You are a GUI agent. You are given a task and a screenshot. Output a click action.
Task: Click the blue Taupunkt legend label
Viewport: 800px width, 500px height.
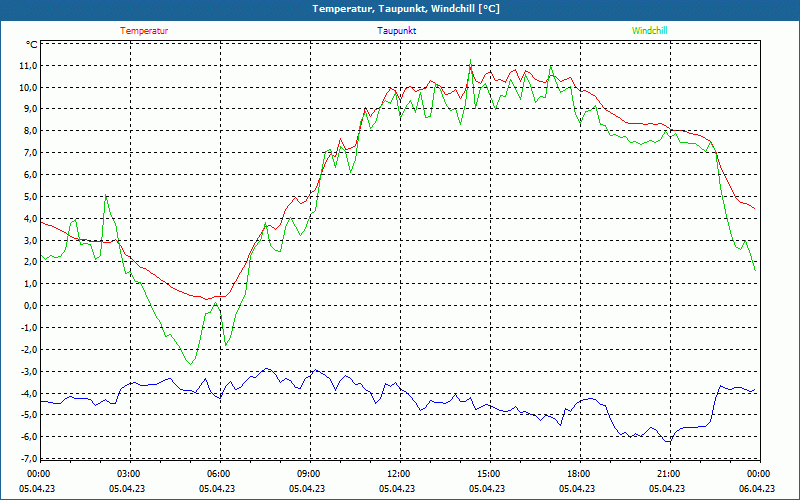pyautogui.click(x=396, y=31)
